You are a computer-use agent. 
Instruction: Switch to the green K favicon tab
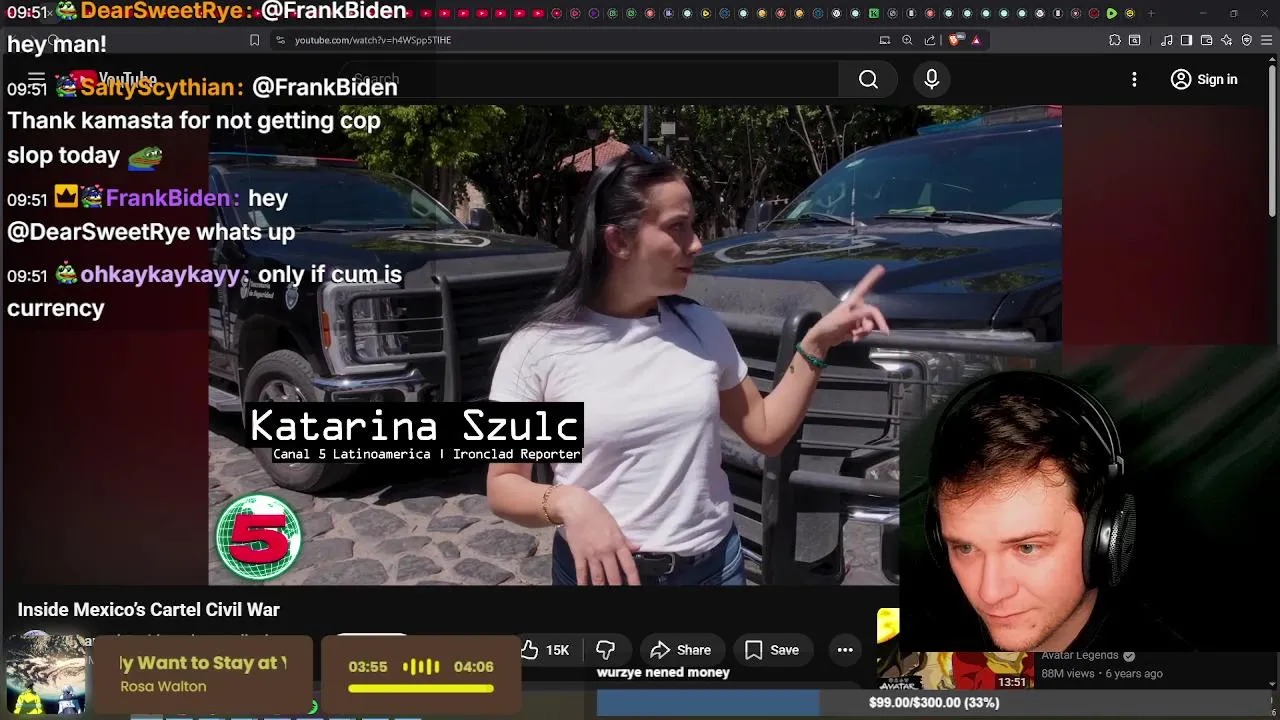coord(874,13)
